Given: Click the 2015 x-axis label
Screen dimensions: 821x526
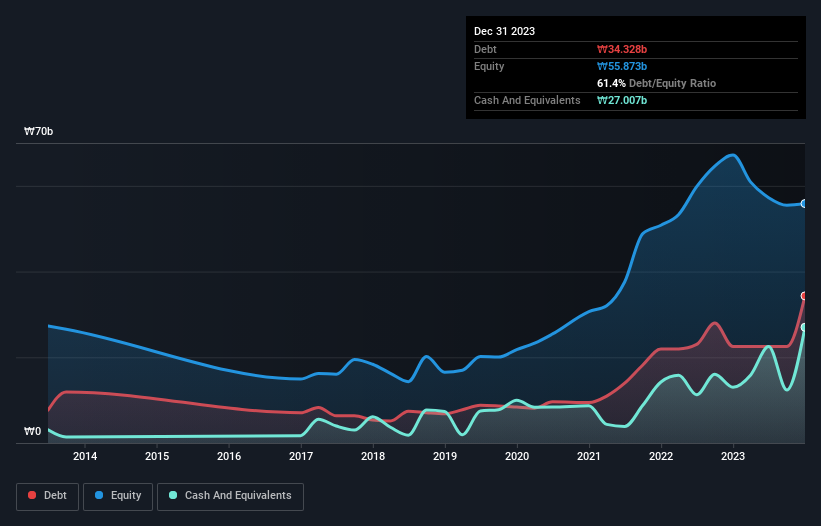Looking at the screenshot, I should pyautogui.click(x=157, y=456).
